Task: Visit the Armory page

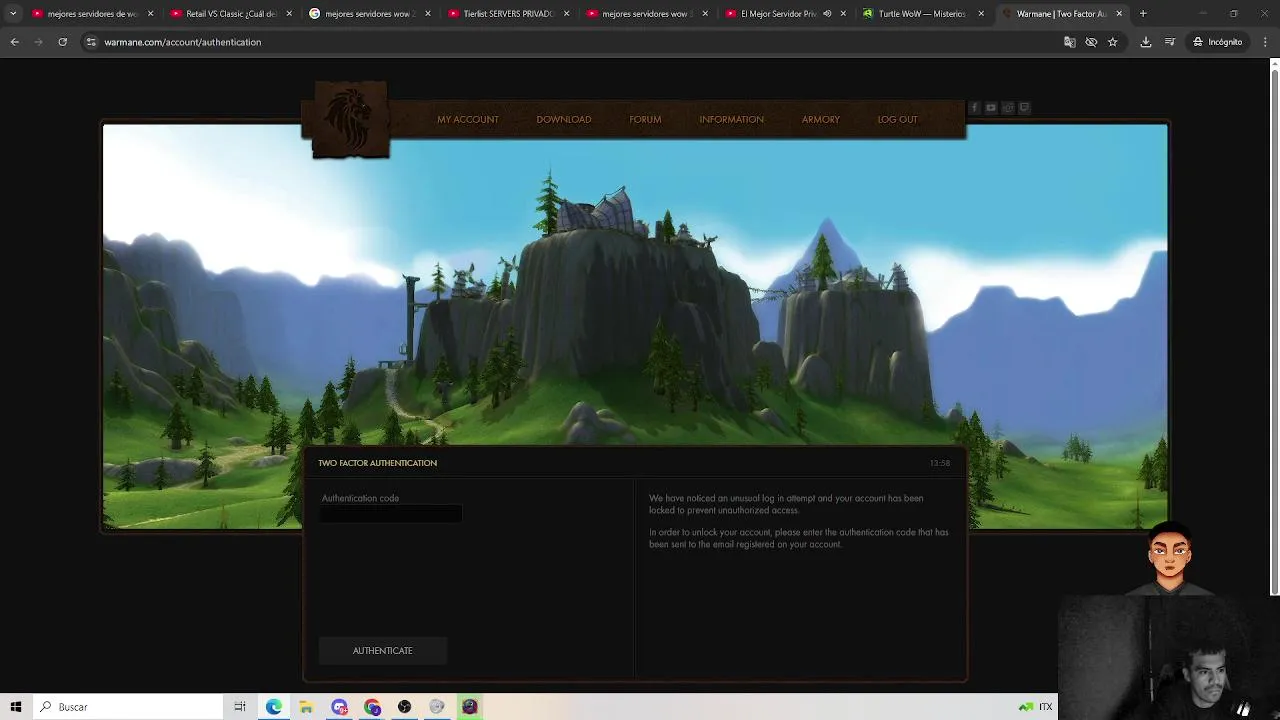Action: click(x=820, y=119)
